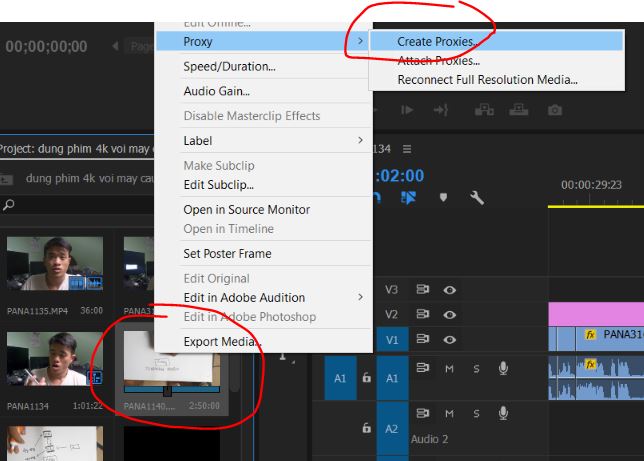Screen dimensions: 644x461
Task: Click the Linked Selection icon in timeline
Action: (408, 198)
